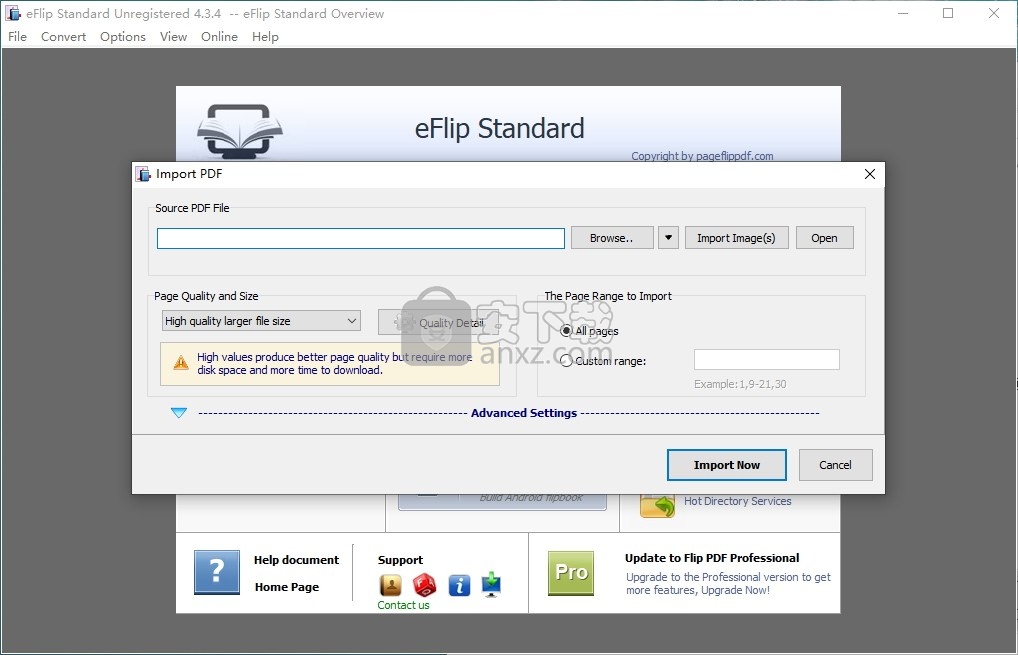Open the Home Page link
1018x655 pixels.
(286, 587)
